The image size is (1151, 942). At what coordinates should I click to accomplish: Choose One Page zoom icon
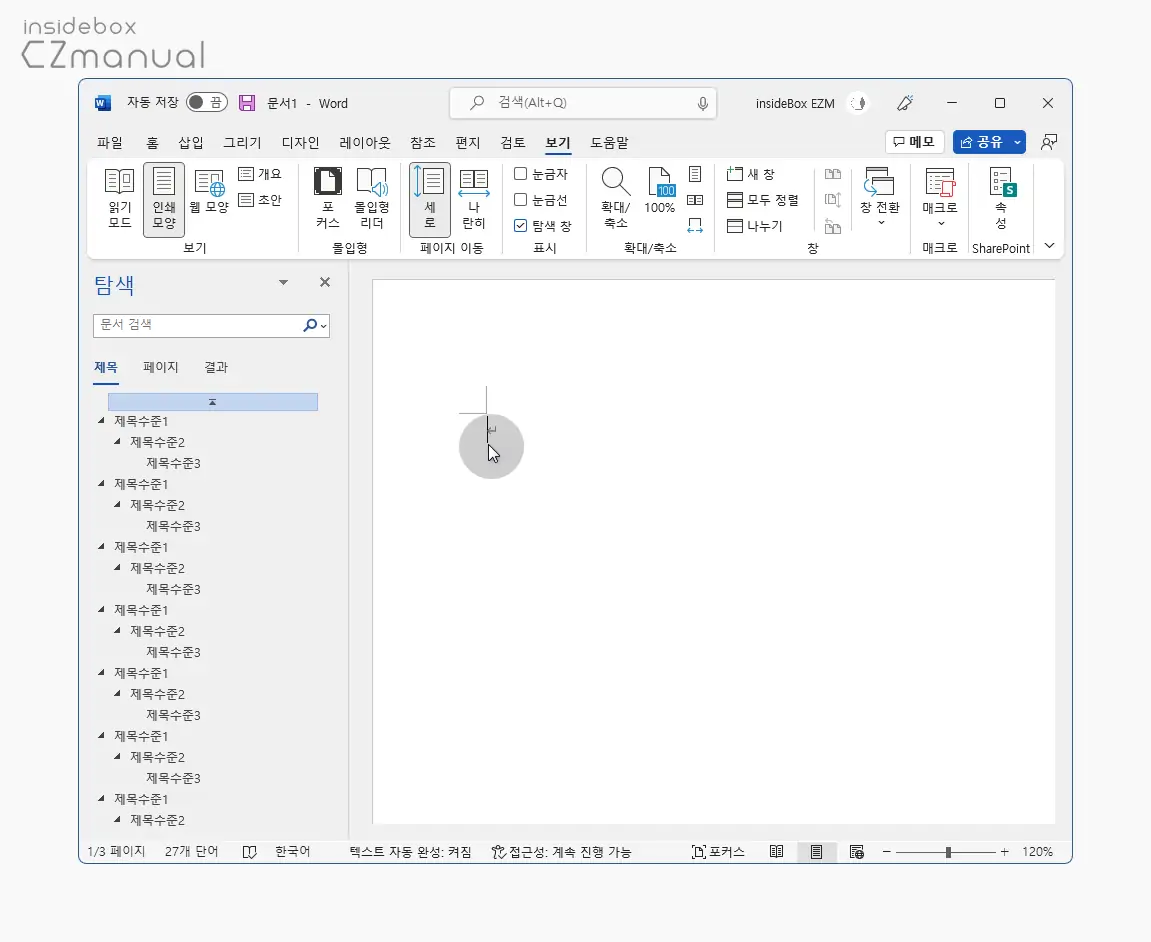tap(695, 174)
